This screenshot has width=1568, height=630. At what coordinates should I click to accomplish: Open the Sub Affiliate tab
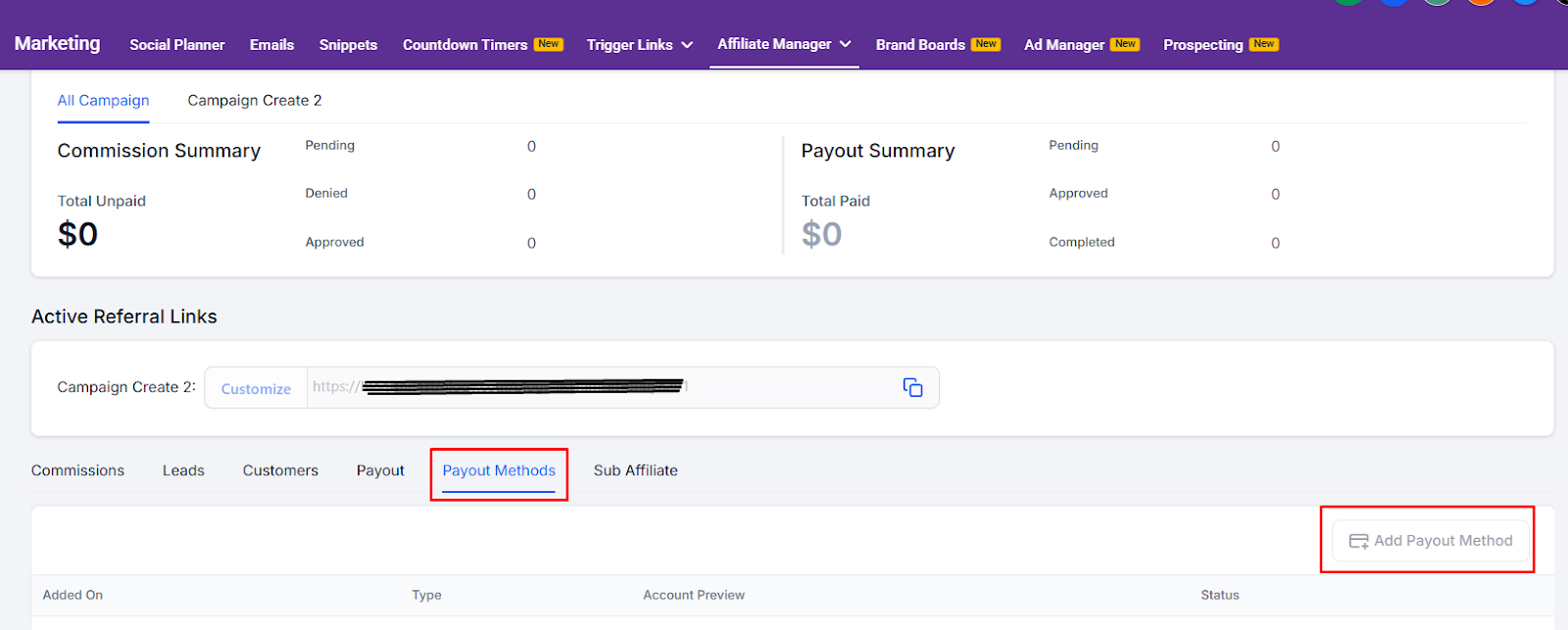(635, 470)
